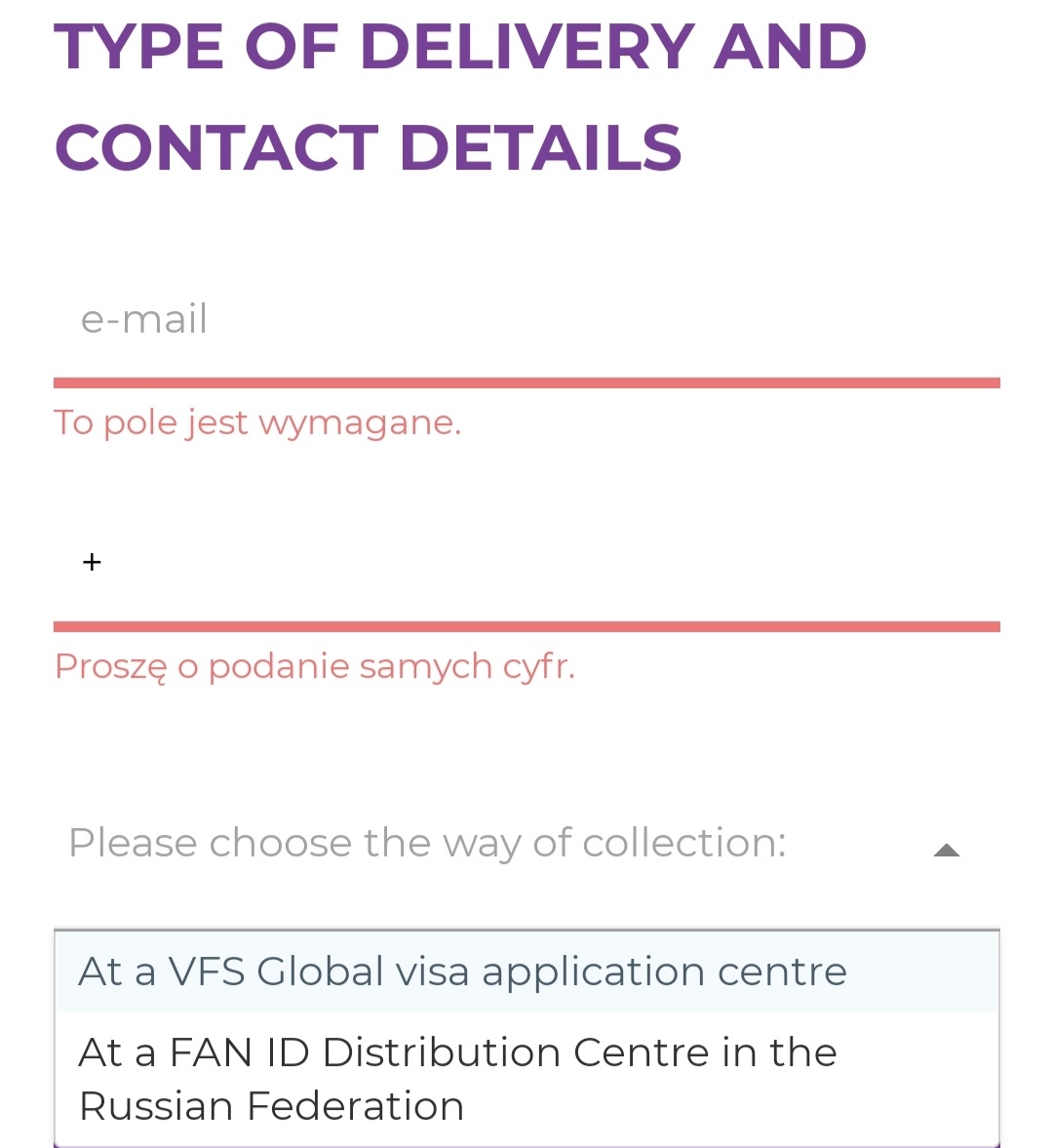Screen dimensions: 1053x1148
Task: Click the red underline below the phone field
Action: [x=526, y=626]
